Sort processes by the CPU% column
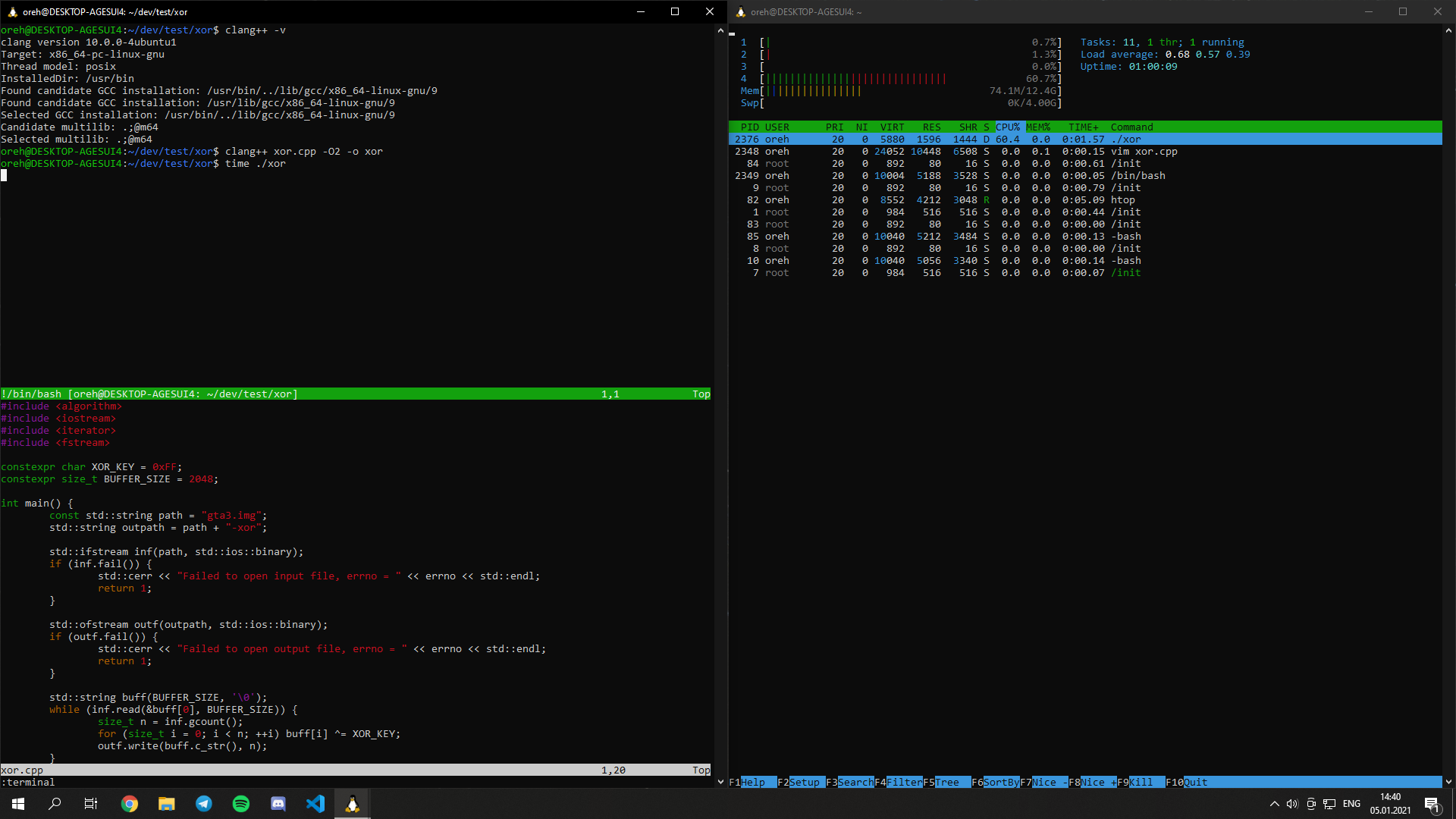The image size is (1456, 819). pos(1008,127)
